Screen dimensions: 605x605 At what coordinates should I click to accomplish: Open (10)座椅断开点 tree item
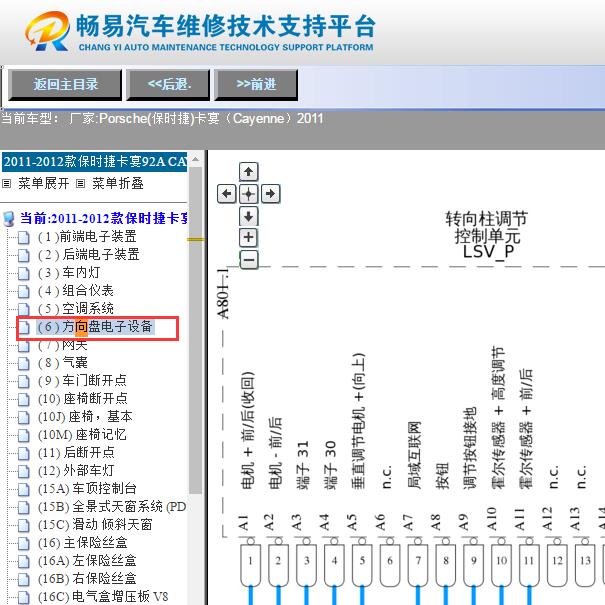(82, 399)
